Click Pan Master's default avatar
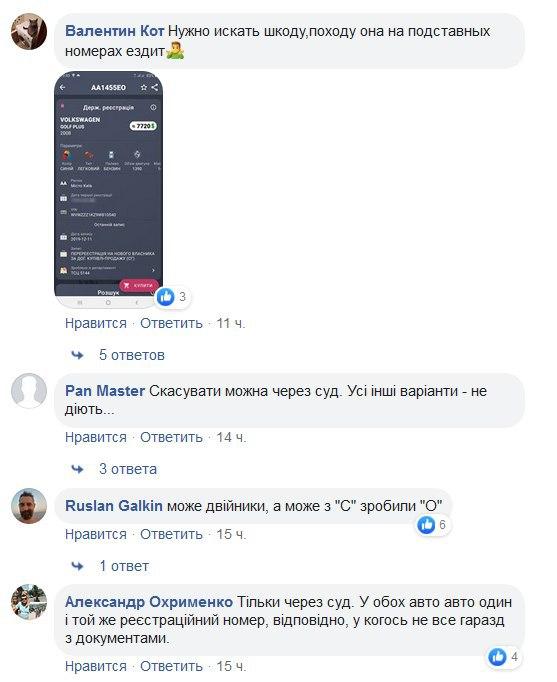Image resolution: width=557 pixels, height=682 pixels. pyautogui.click(x=29, y=391)
